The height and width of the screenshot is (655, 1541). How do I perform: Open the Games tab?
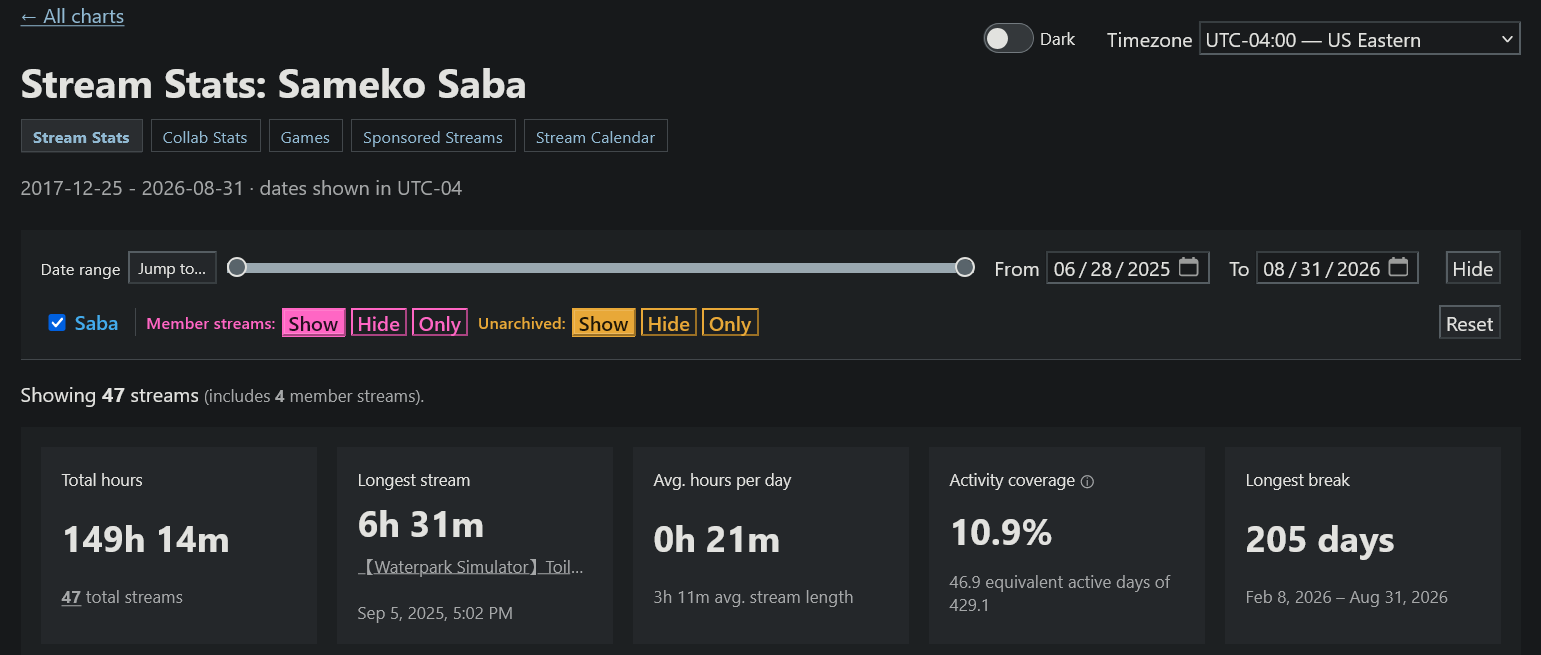[305, 137]
